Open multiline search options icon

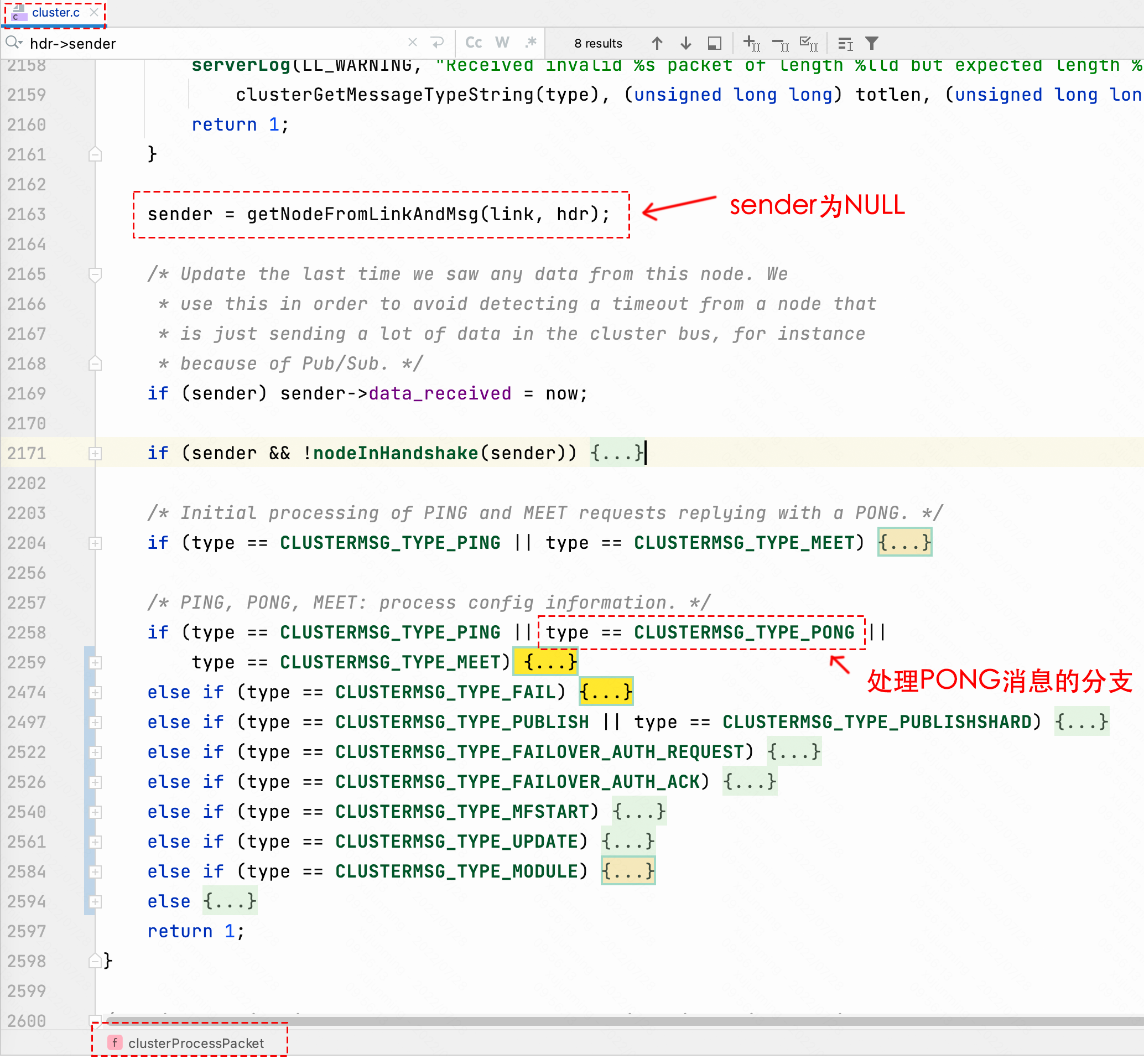[845, 43]
